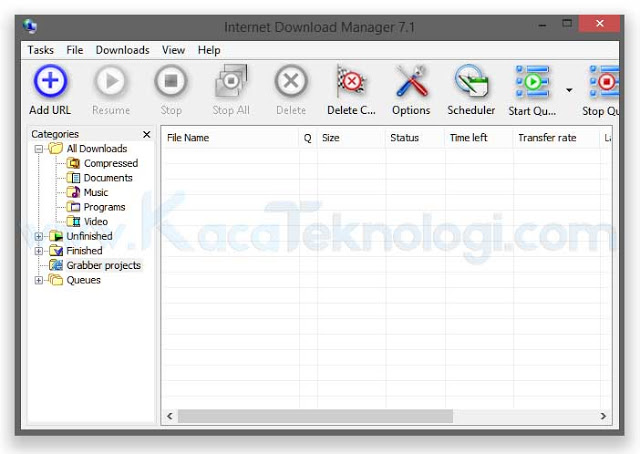The height and width of the screenshot is (454, 640).
Task: Select the Compressed category icon
Action: click(x=73, y=163)
